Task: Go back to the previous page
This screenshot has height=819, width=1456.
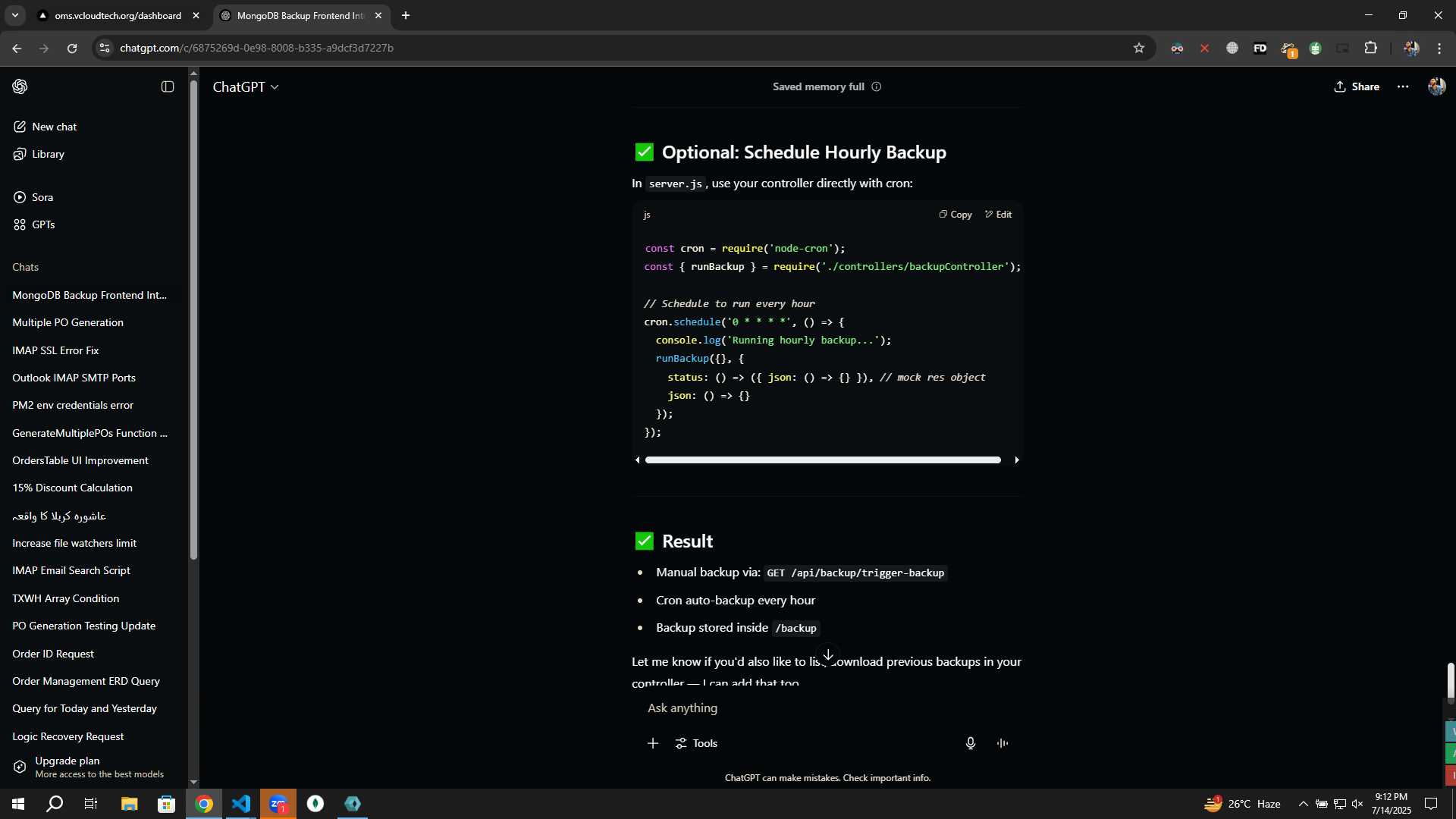Action: coord(17,48)
